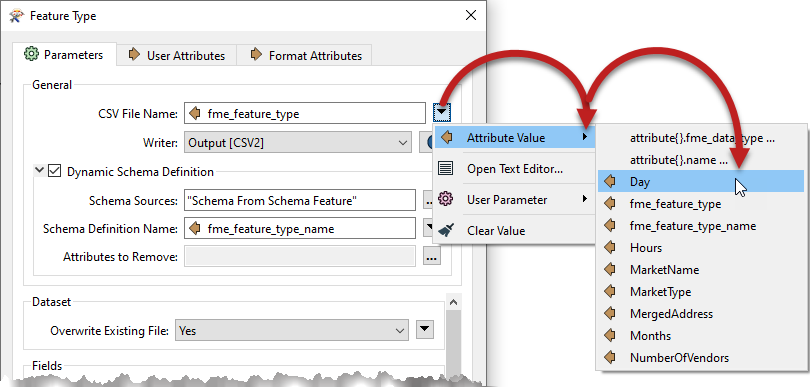Click the broom icon for Clear Value
Screen dimensions: 810x387
(x=445, y=230)
